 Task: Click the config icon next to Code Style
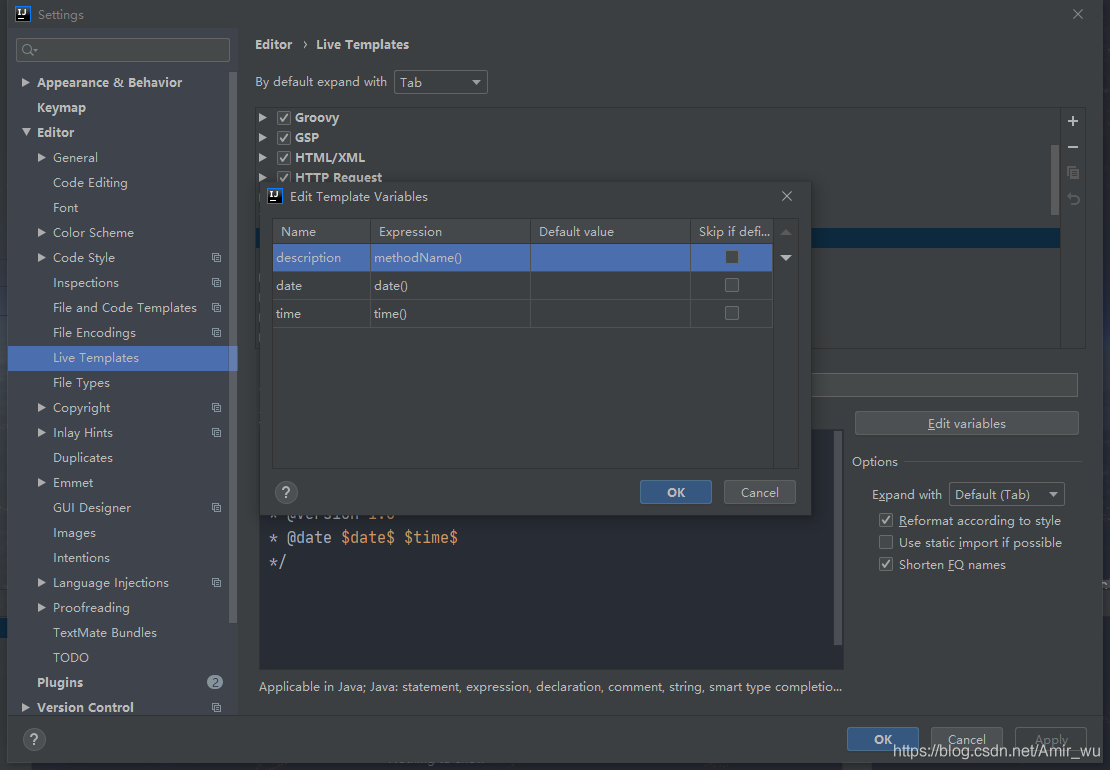pyautogui.click(x=216, y=257)
